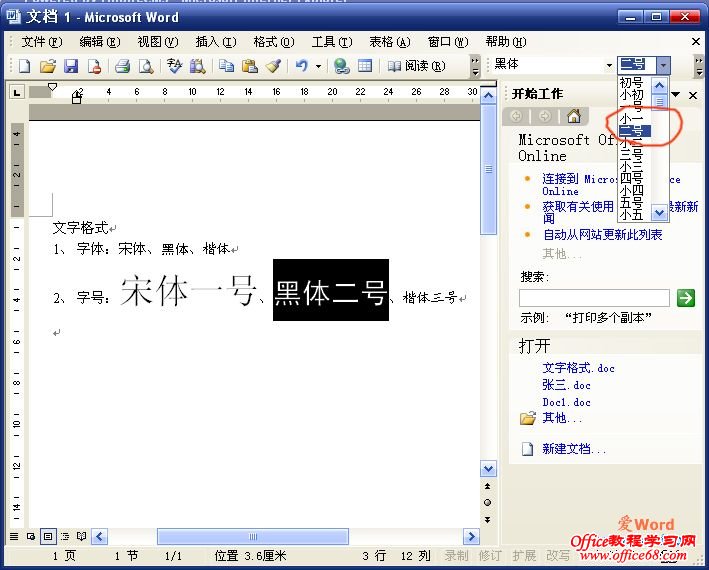
Task: Click the Print icon in toolbar
Action: [x=122, y=66]
